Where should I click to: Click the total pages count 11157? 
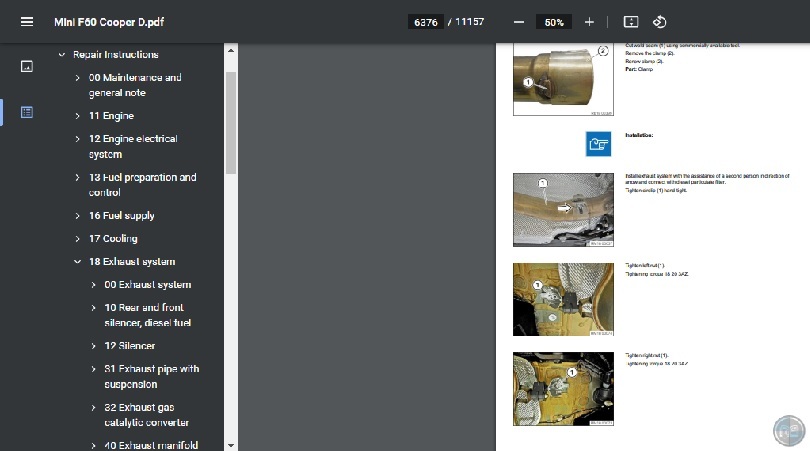[469, 22]
